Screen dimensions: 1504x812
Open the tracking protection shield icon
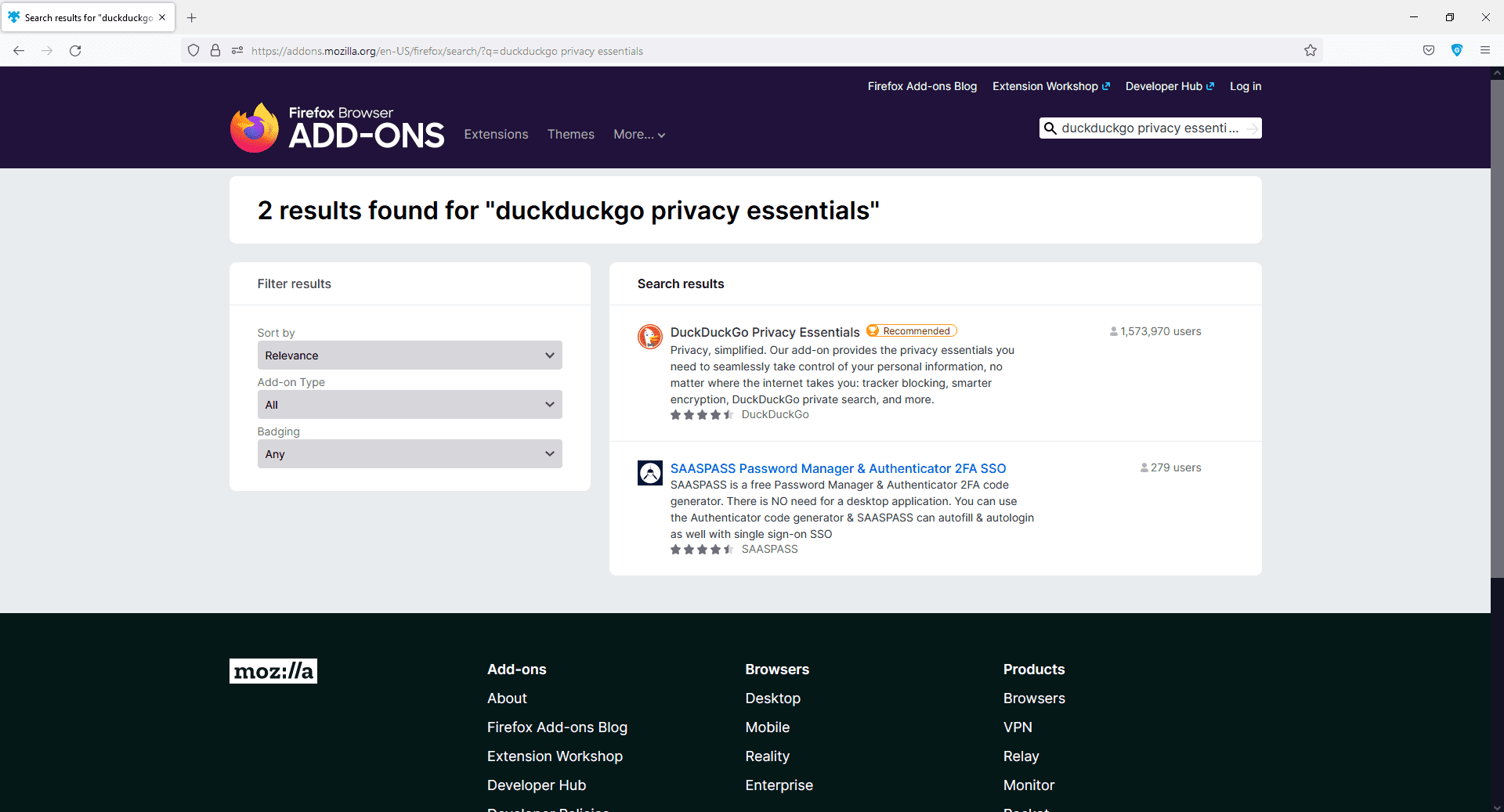click(x=193, y=51)
